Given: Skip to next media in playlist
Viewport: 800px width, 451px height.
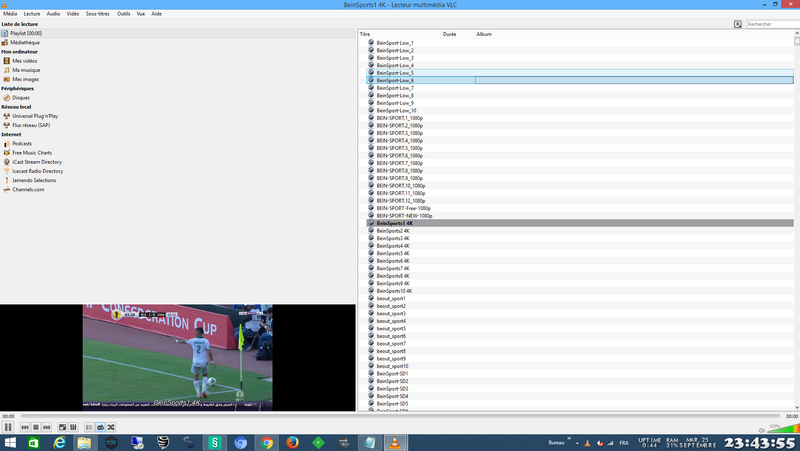Looking at the screenshot, I should pos(47,427).
